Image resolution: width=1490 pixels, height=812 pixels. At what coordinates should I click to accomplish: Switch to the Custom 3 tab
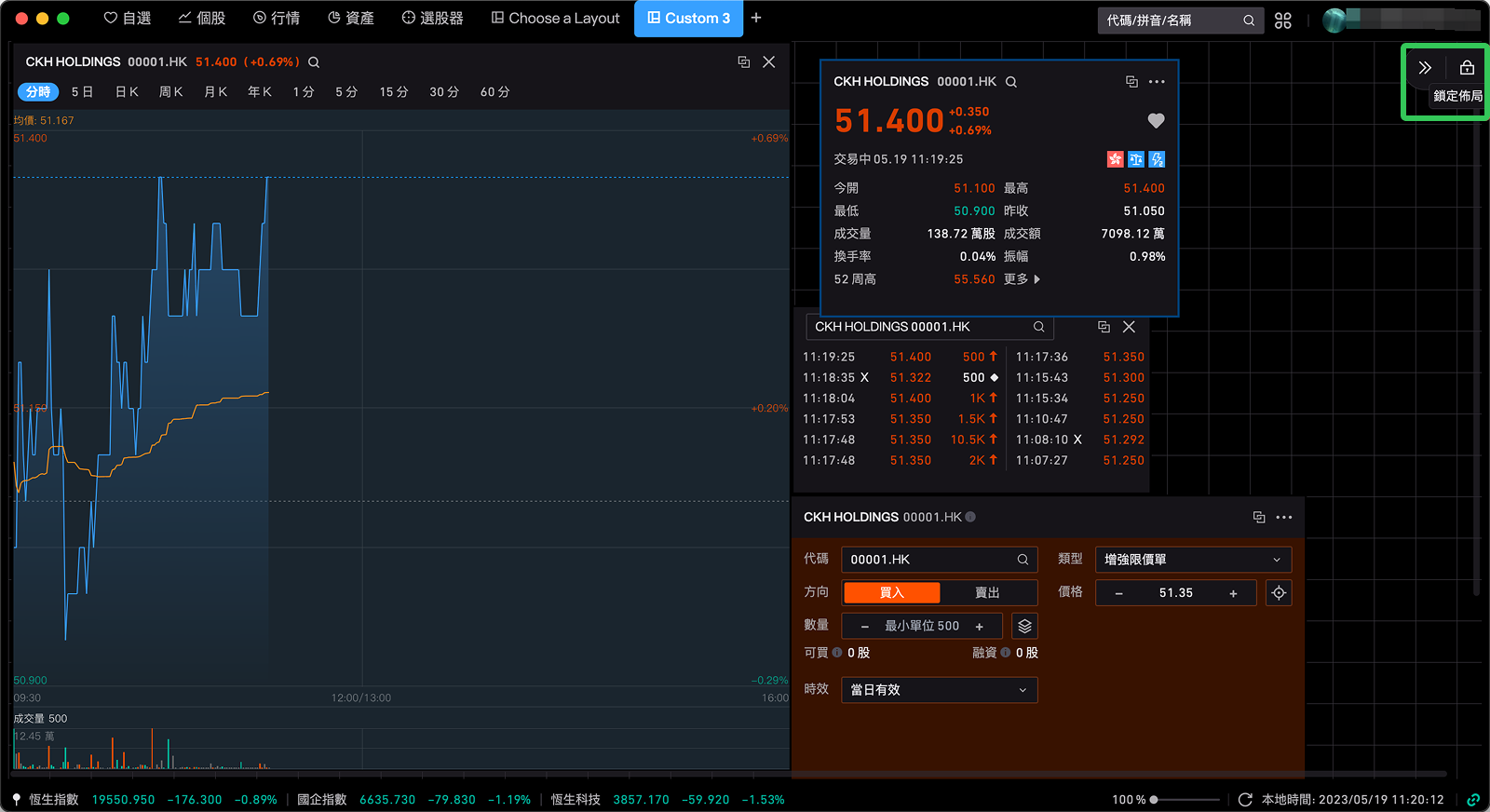[x=688, y=19]
